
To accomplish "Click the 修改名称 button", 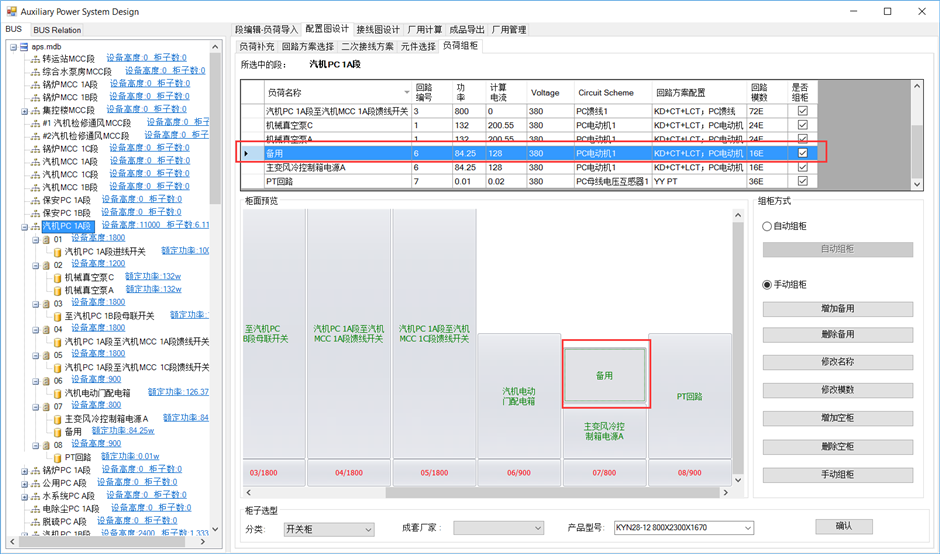I will pos(837,362).
